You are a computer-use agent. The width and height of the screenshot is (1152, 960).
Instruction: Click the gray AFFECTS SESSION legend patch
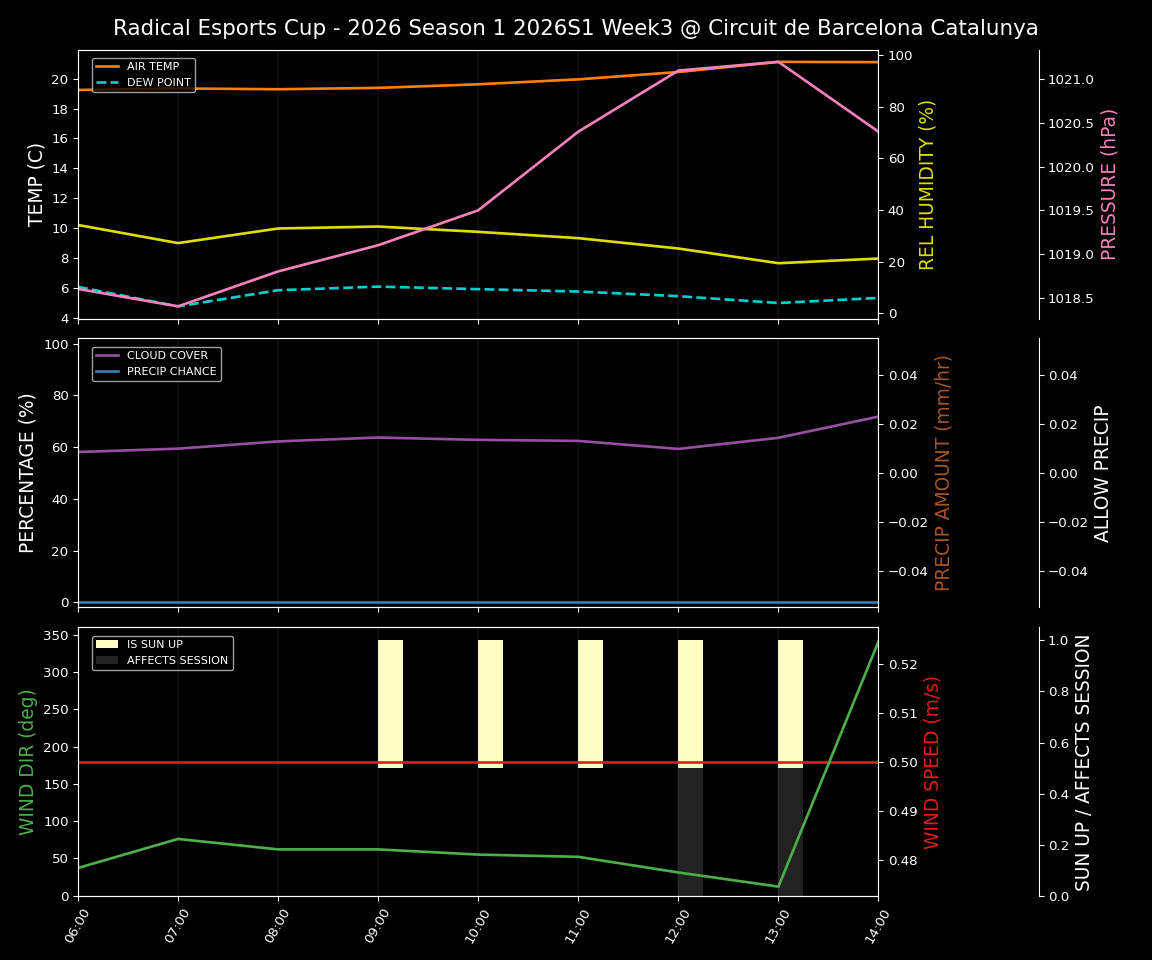107,659
